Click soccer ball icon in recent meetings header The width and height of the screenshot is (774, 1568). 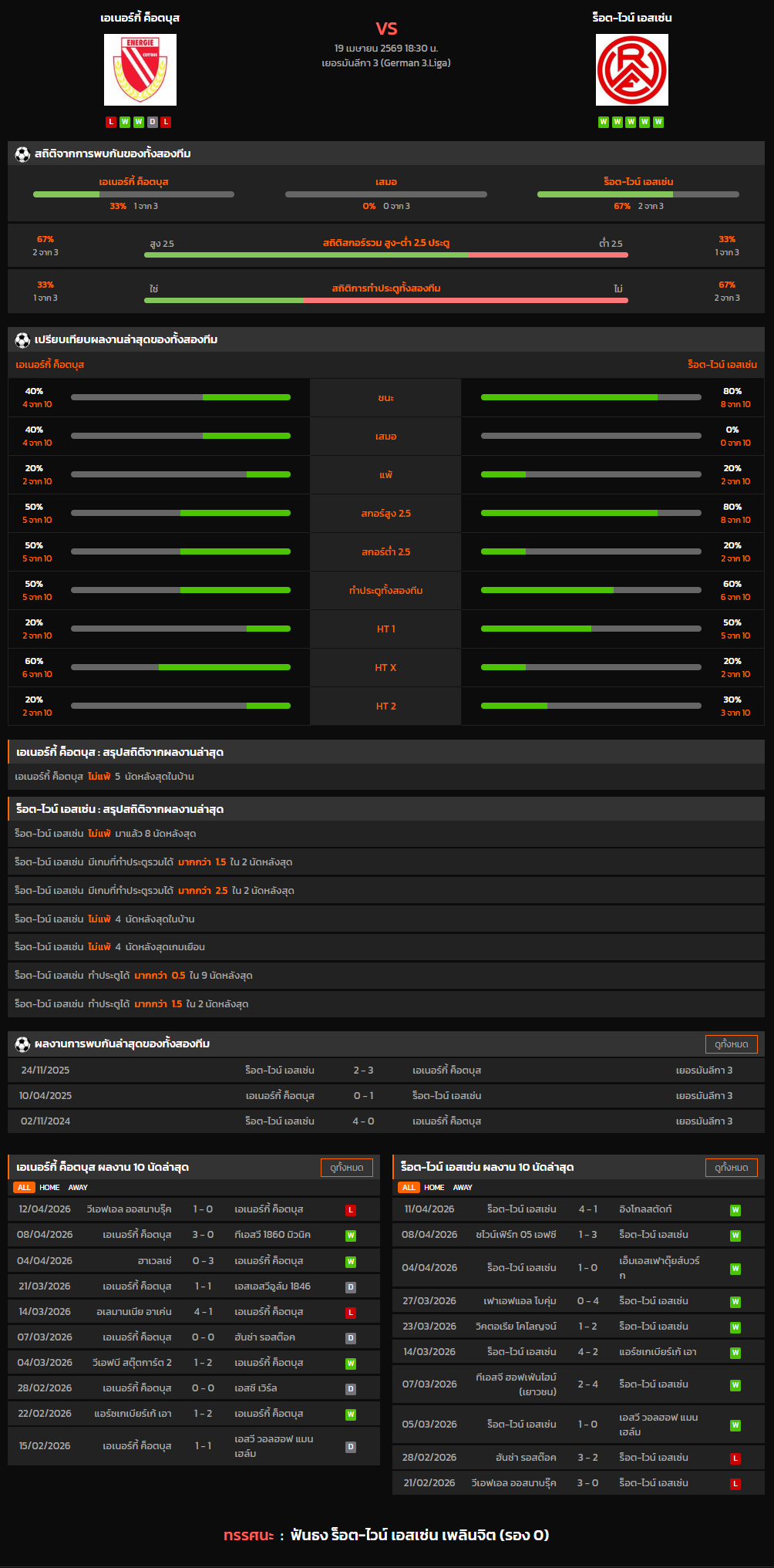pos(22,1044)
